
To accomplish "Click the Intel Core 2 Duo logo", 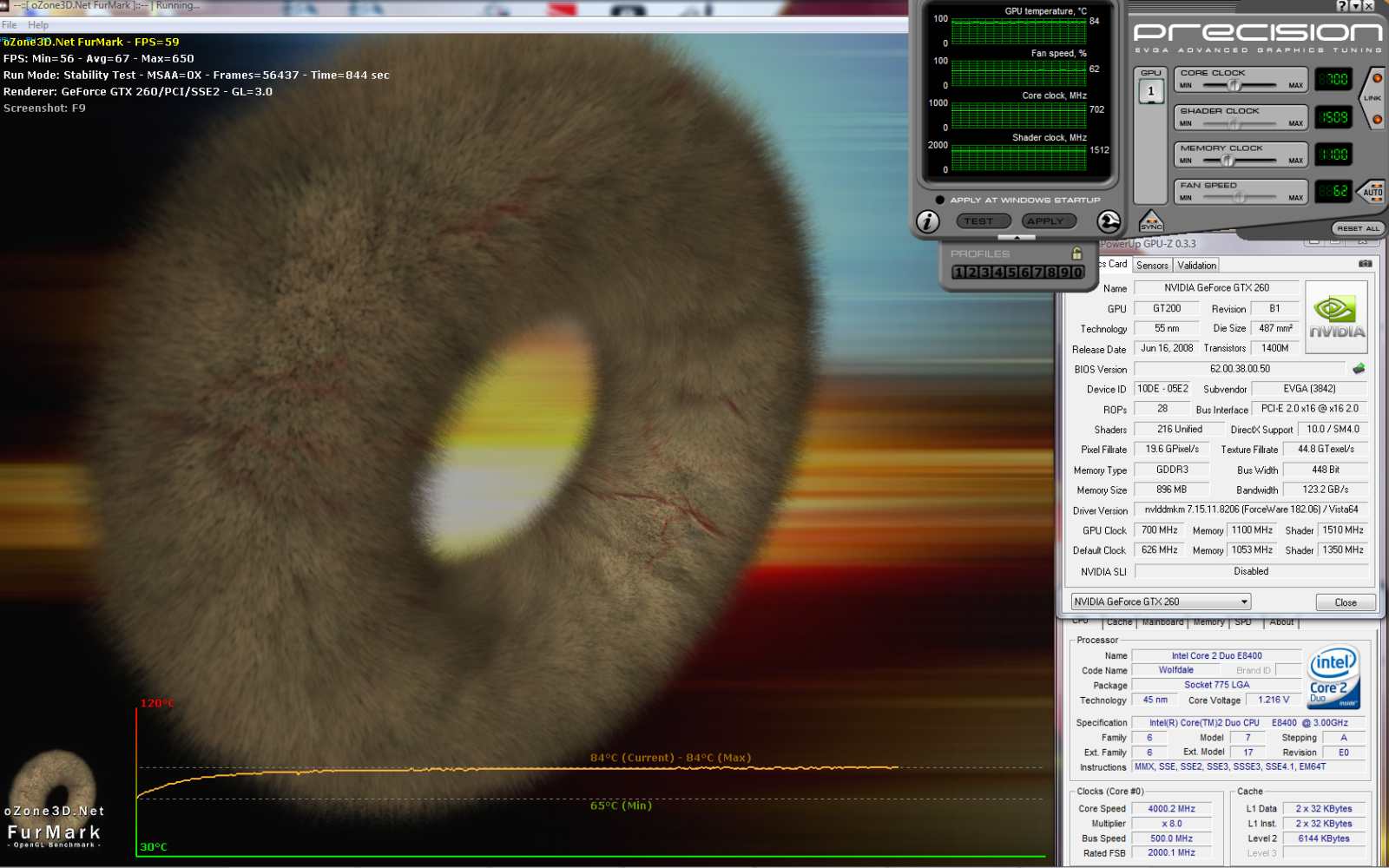I will 1334,677.
